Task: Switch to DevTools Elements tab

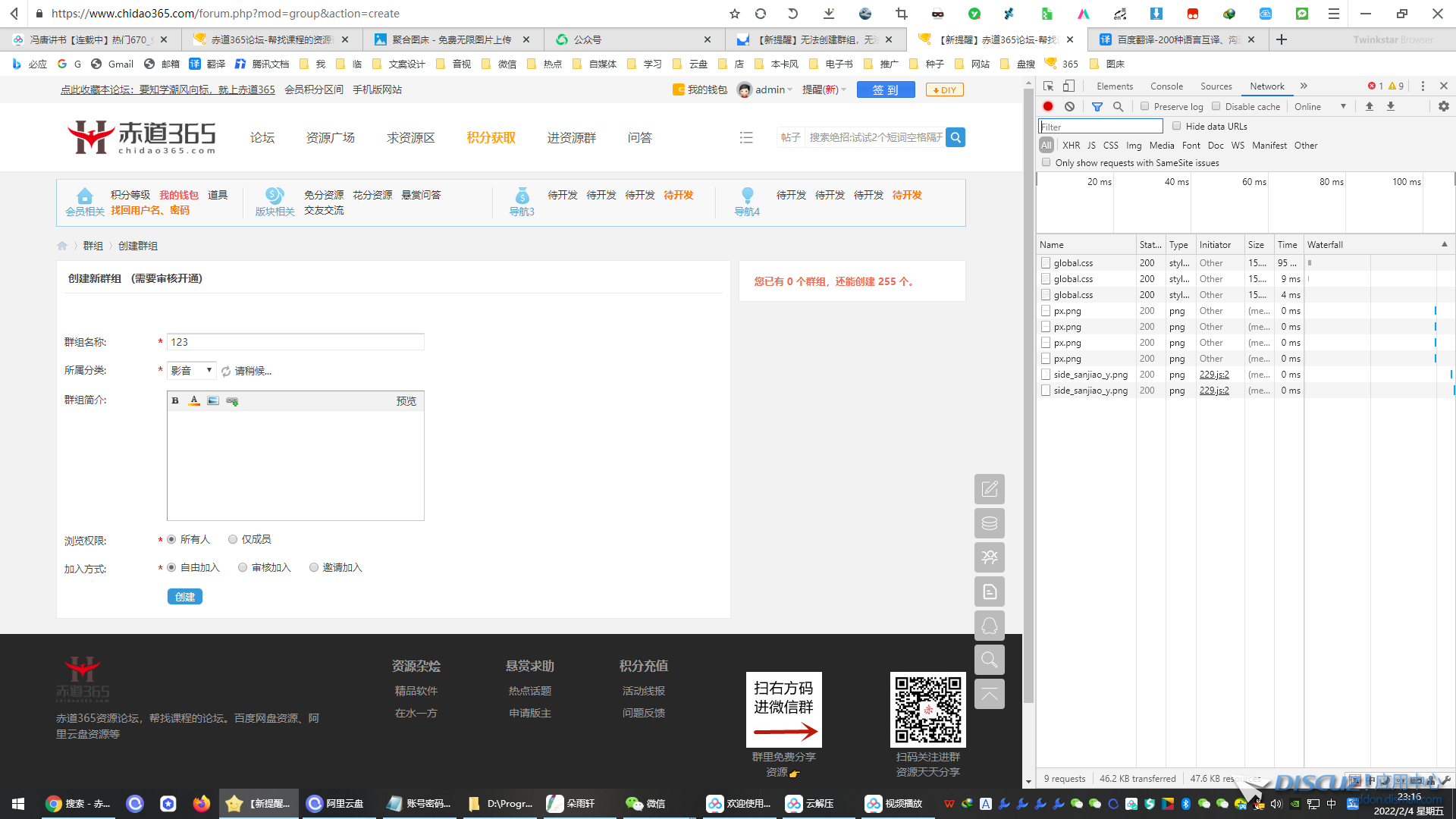Action: pos(1115,86)
